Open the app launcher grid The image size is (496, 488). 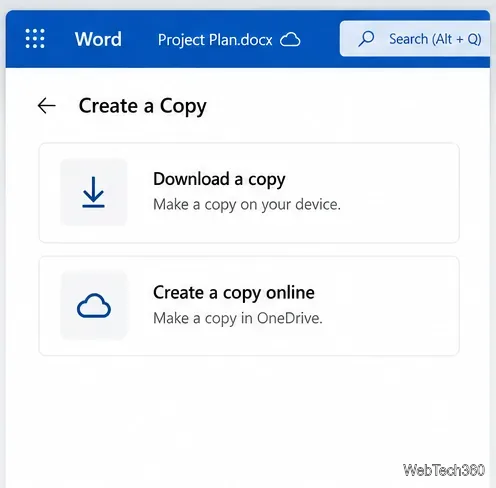point(35,39)
